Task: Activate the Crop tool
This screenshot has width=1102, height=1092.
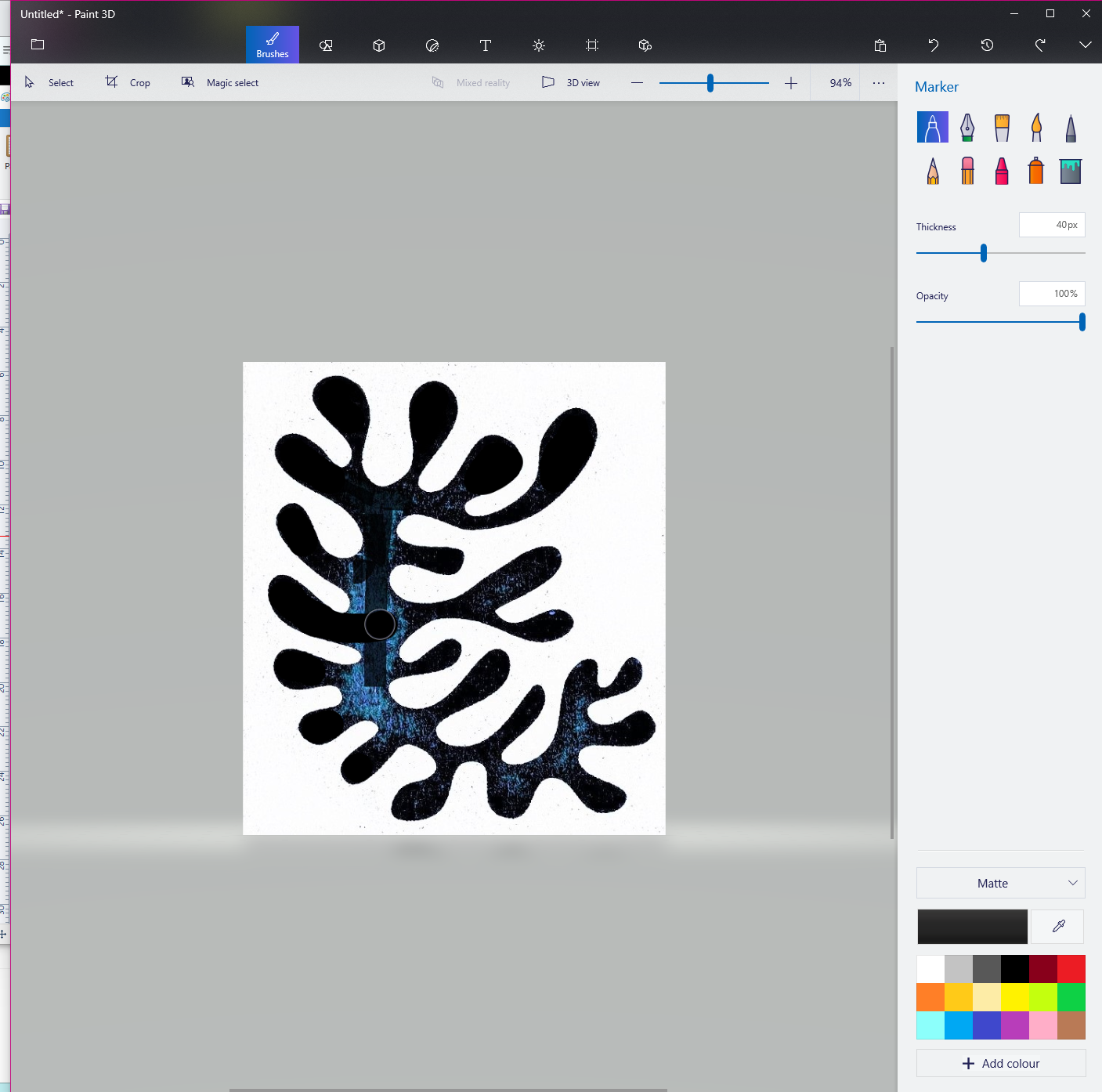Action: click(128, 82)
